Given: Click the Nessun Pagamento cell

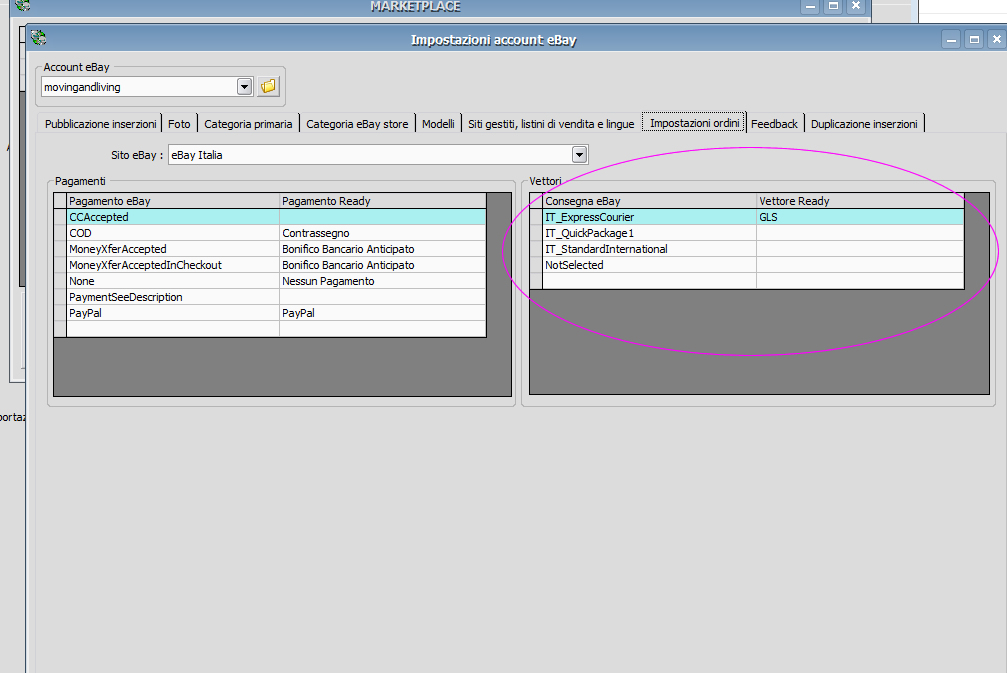Looking at the screenshot, I should (383, 281).
